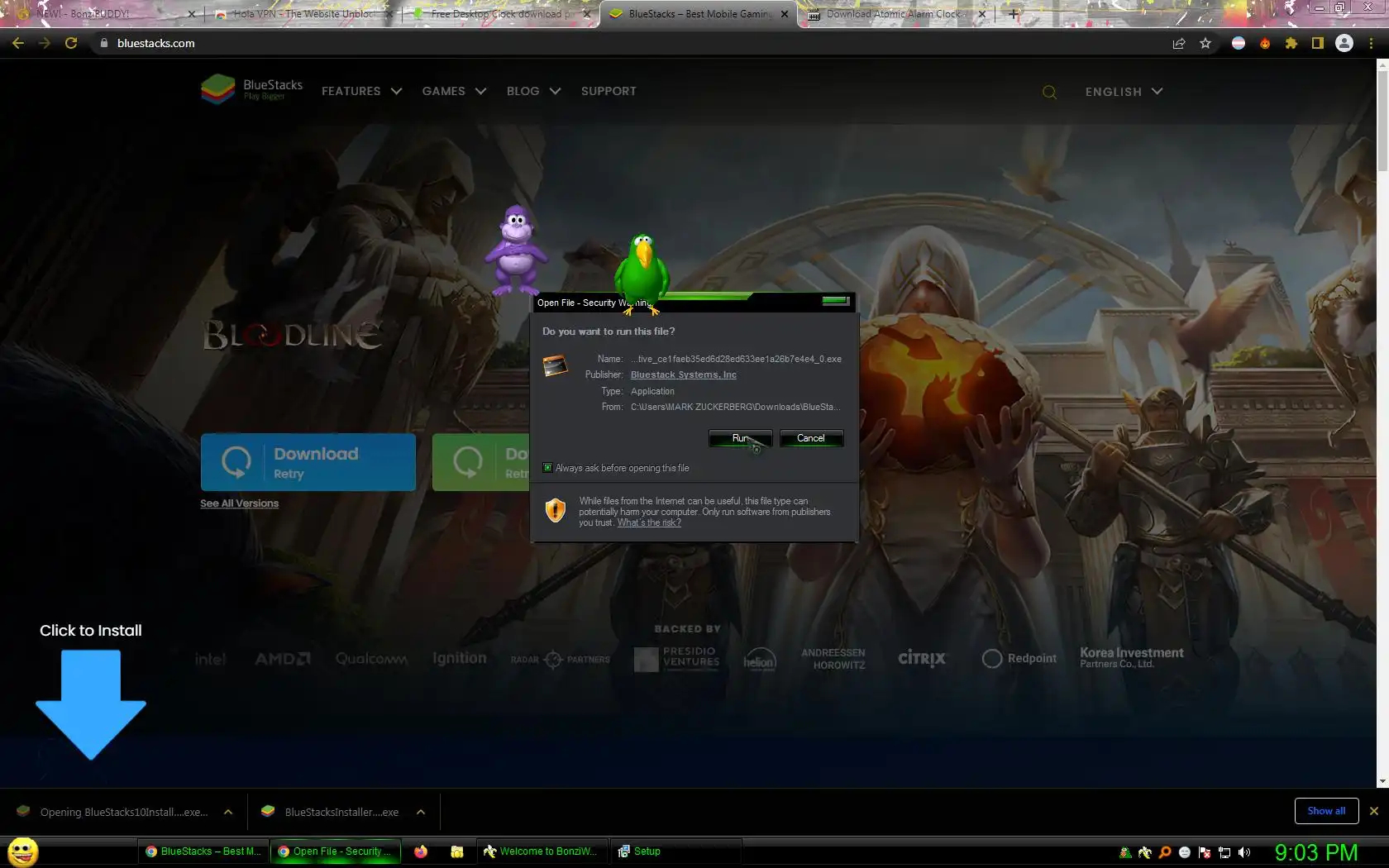
Task: Click the flag notification tray icon
Action: coord(1205,852)
